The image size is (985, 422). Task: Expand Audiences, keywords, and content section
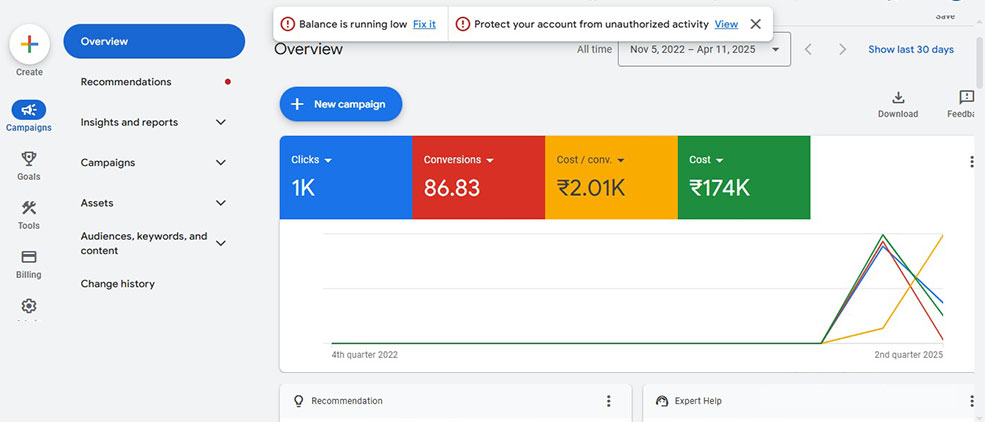(x=221, y=243)
